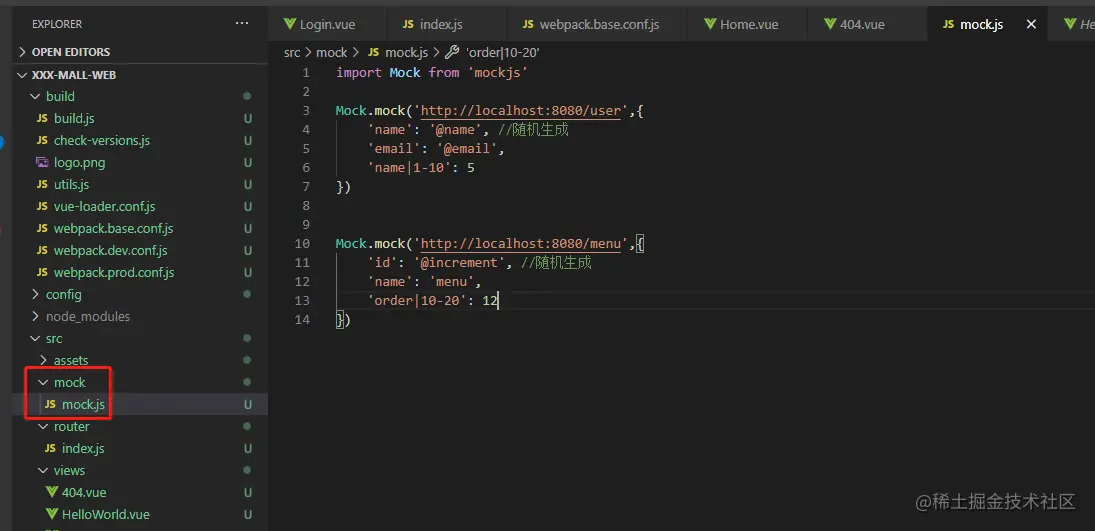Image resolution: width=1095 pixels, height=531 pixels.
Task: Switch to the 404.vue tab
Action: [865, 24]
